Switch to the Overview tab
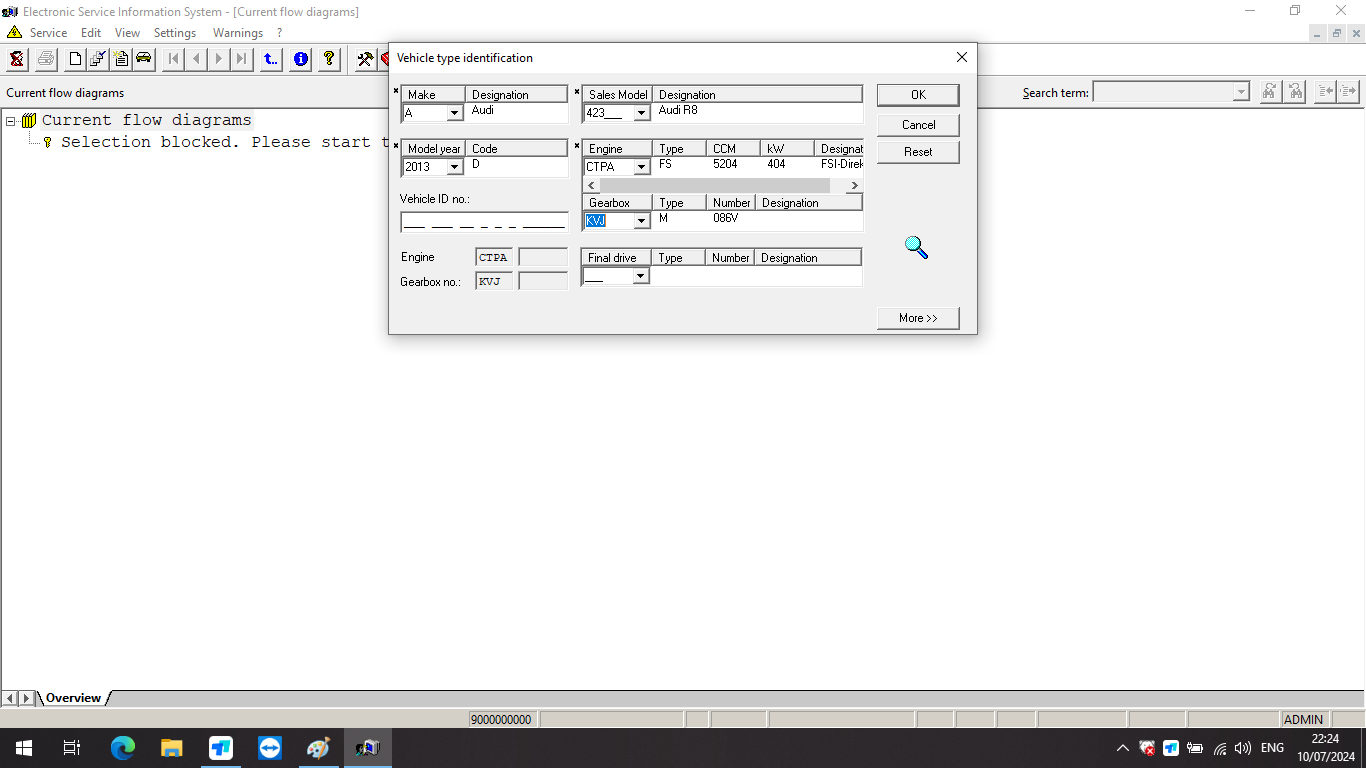 click(73, 698)
